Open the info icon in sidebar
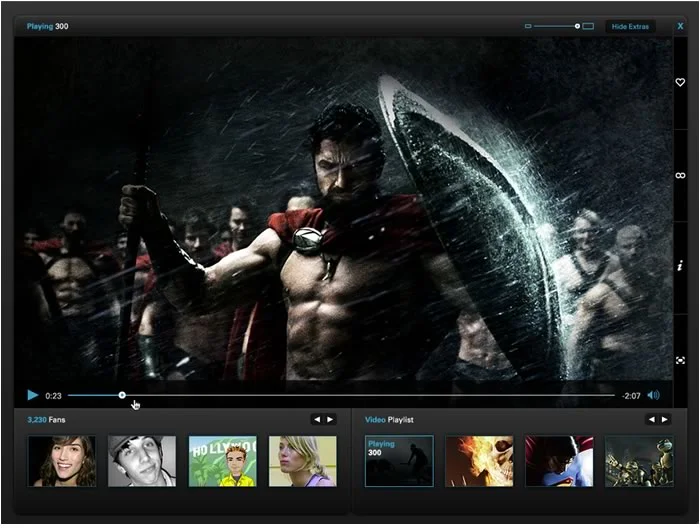 click(680, 266)
